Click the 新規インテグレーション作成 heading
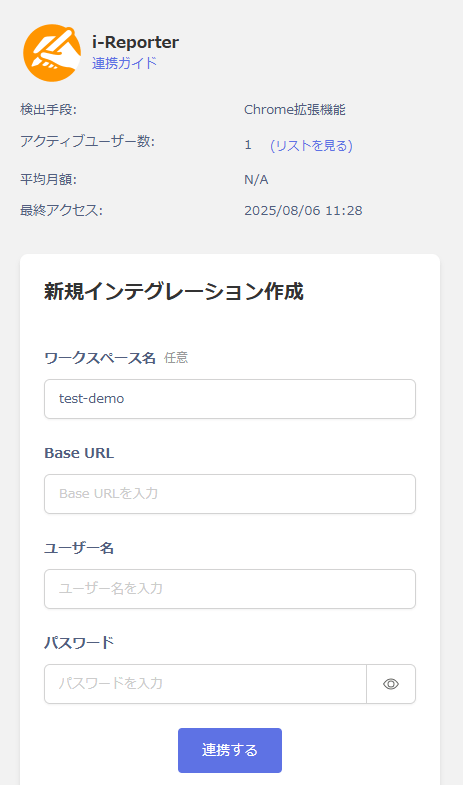463x785 pixels. coord(174,291)
